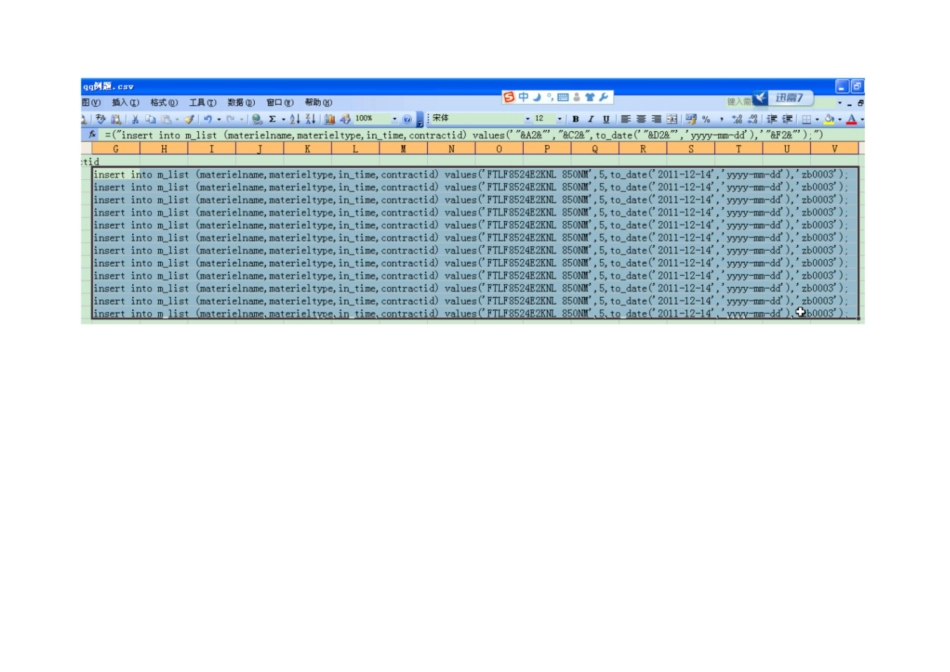Image resolution: width=950 pixels, height=672 pixels.
Task: Click Decrease Decimal icon
Action: point(752,119)
